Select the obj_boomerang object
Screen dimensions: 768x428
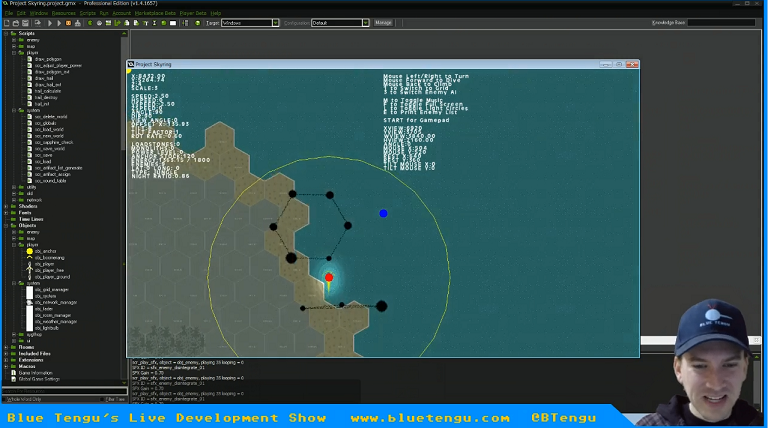(49, 258)
